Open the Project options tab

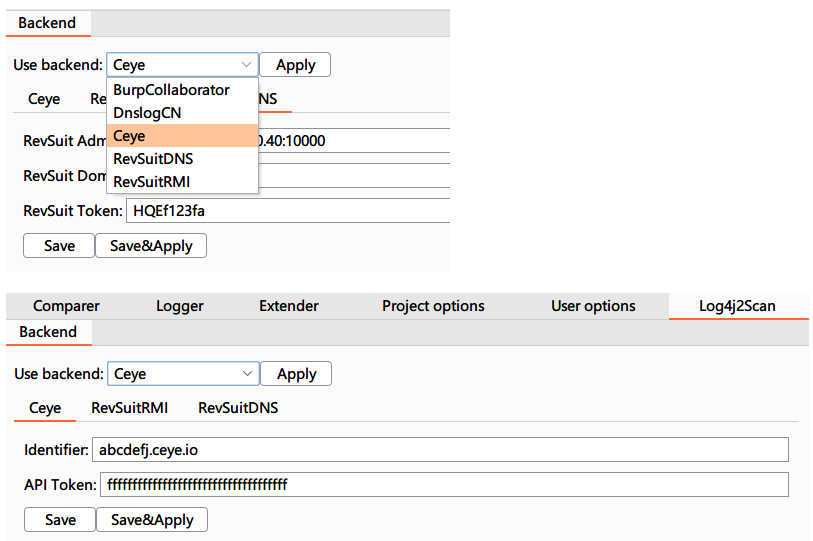click(433, 306)
